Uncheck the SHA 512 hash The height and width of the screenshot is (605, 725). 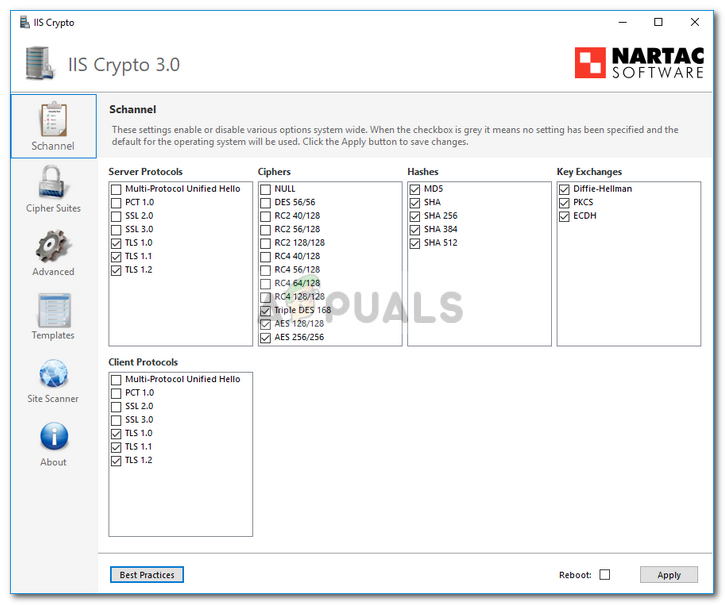415,243
